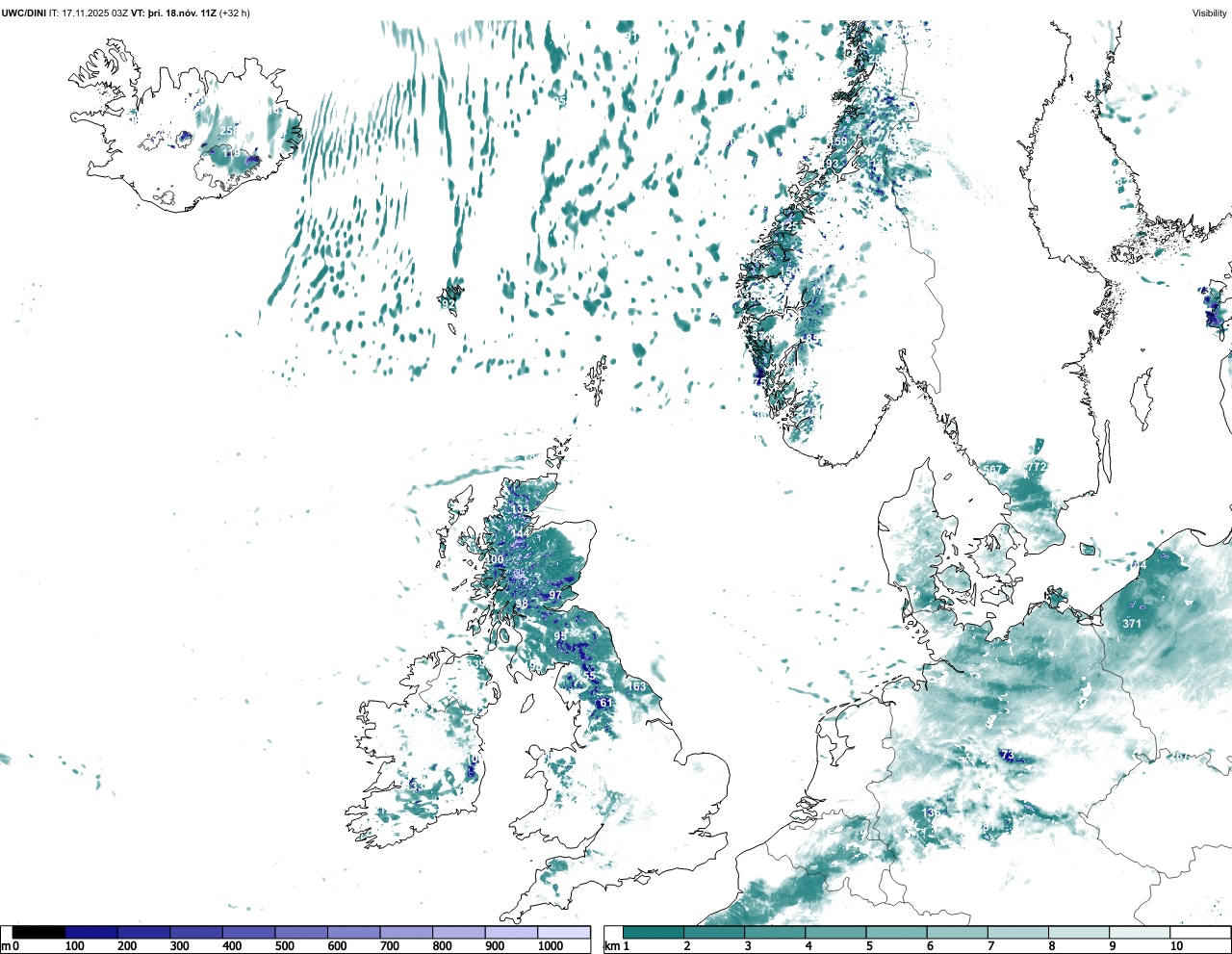Click the black 0–100 m legend swatch
The image size is (1232, 954).
tap(38, 933)
